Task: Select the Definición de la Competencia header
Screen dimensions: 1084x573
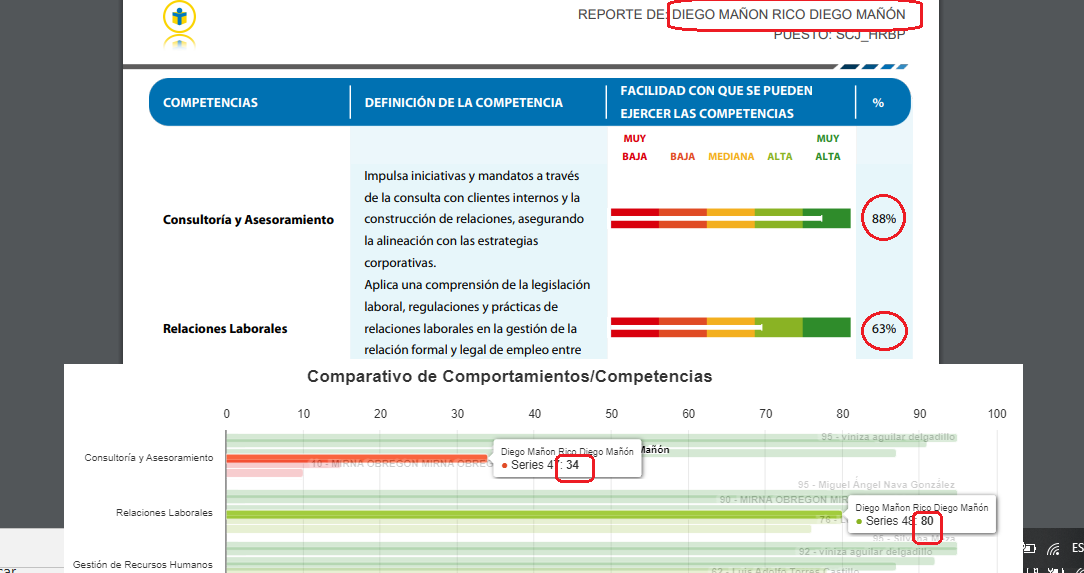Action: click(463, 103)
